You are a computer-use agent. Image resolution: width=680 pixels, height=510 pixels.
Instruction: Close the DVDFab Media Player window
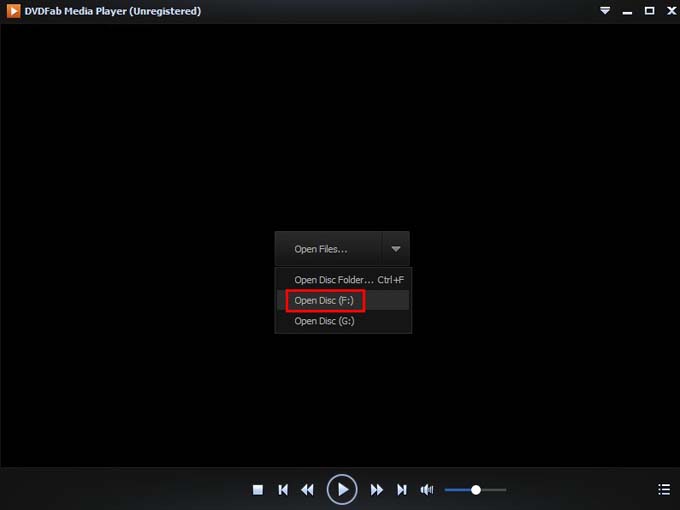(671, 10)
